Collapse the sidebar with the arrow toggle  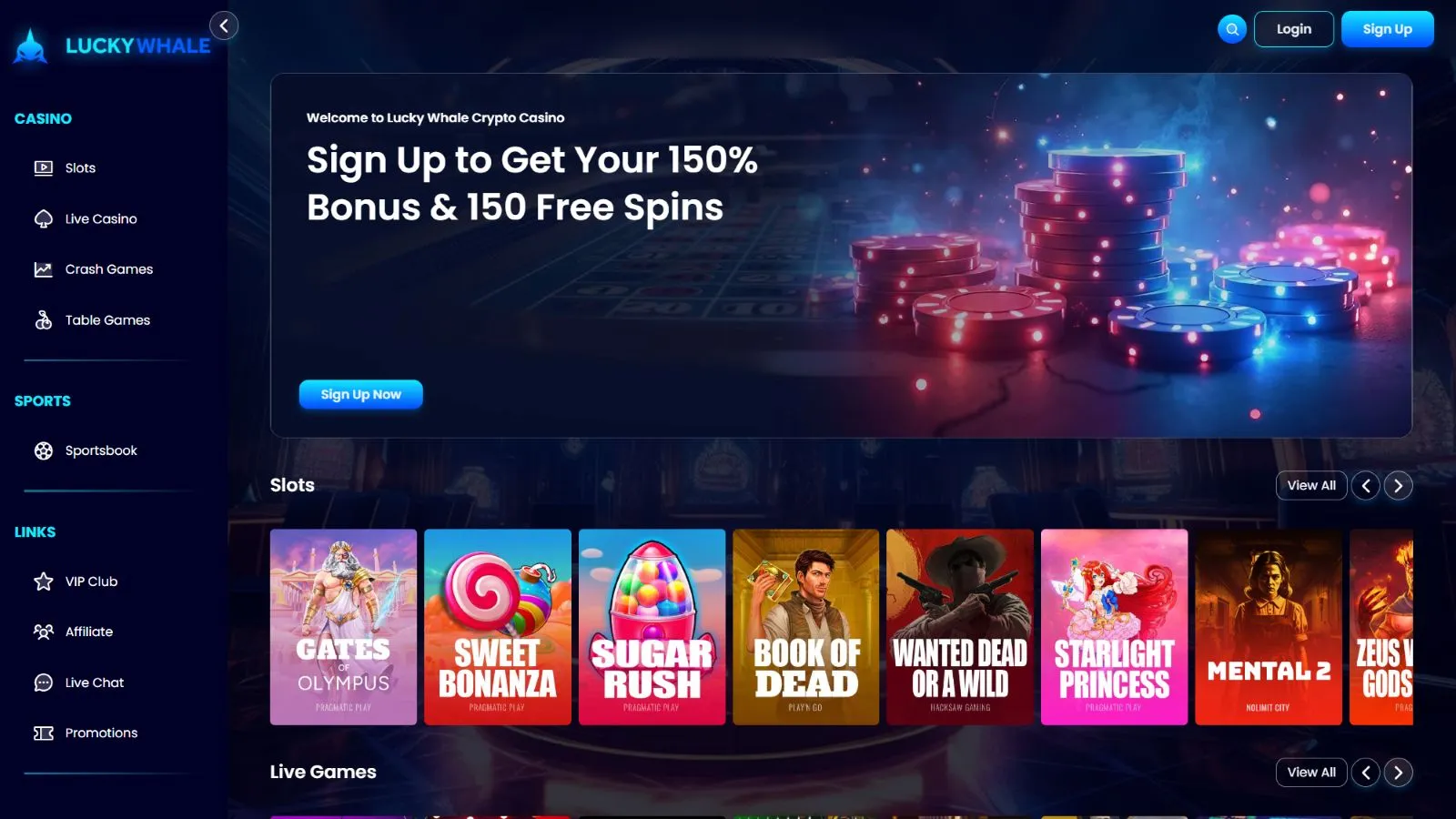point(224,25)
